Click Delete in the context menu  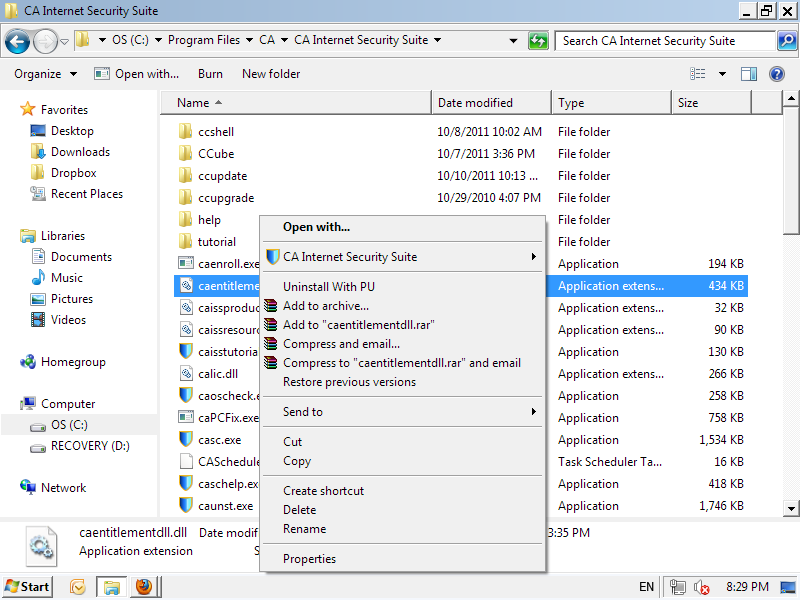tap(299, 510)
